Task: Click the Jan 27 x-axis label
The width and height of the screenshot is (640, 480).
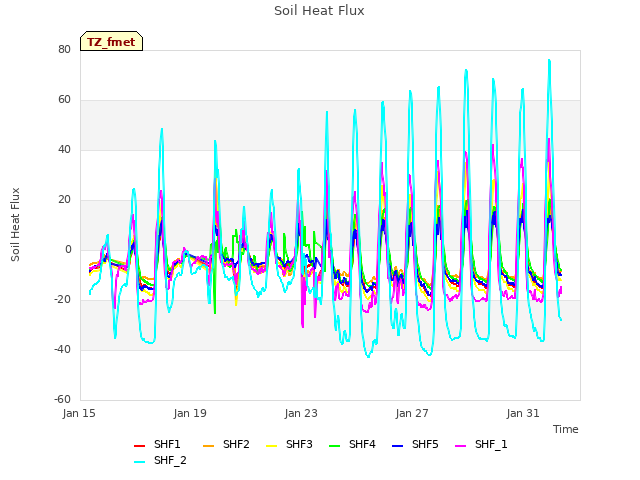Action: tap(412, 413)
